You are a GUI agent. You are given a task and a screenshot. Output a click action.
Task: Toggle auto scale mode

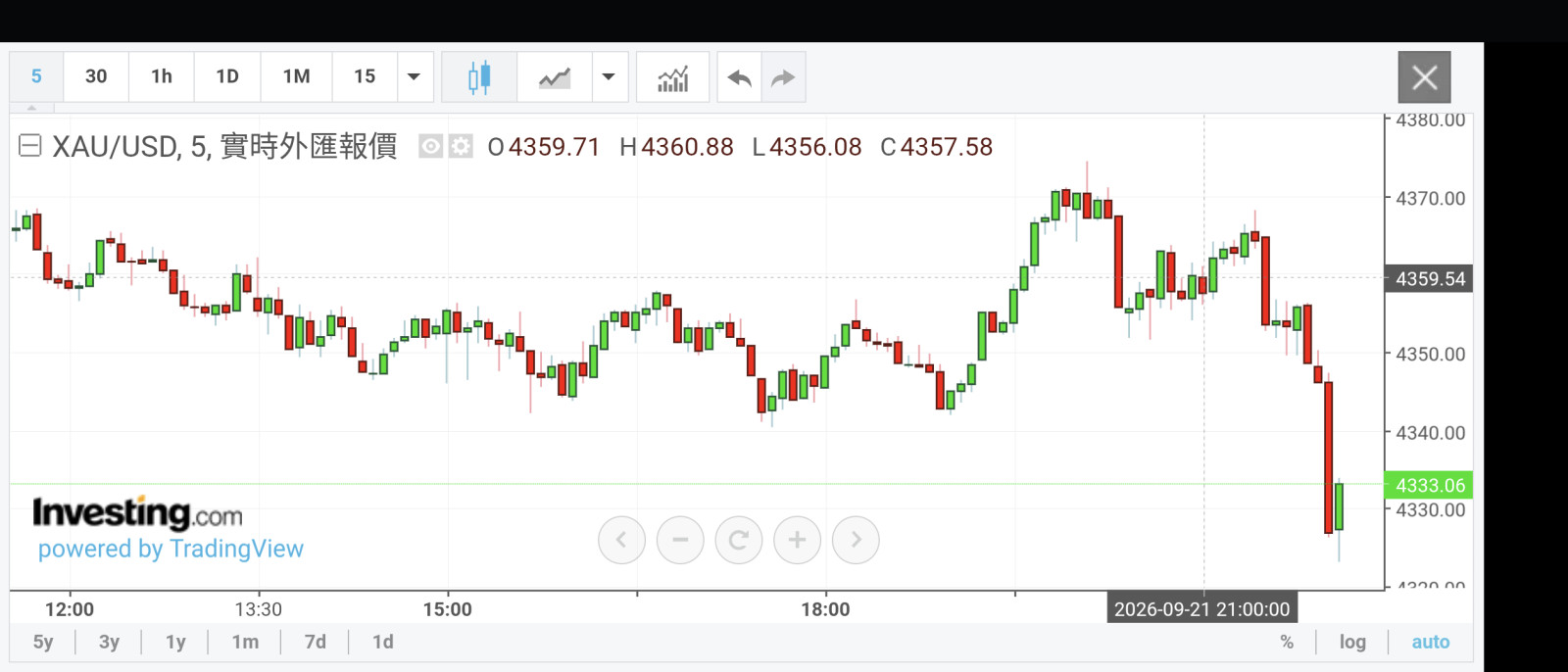point(1430,642)
